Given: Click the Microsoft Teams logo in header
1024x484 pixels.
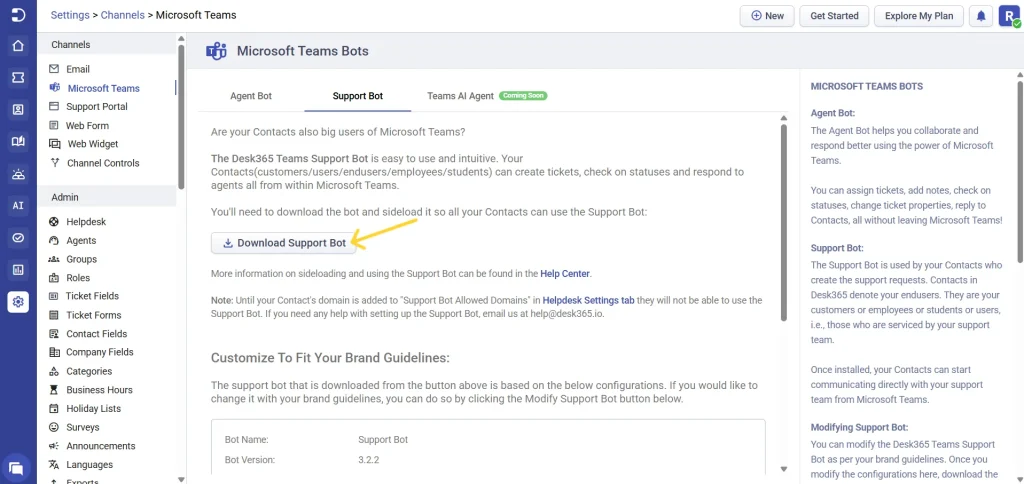Looking at the screenshot, I should [x=216, y=50].
